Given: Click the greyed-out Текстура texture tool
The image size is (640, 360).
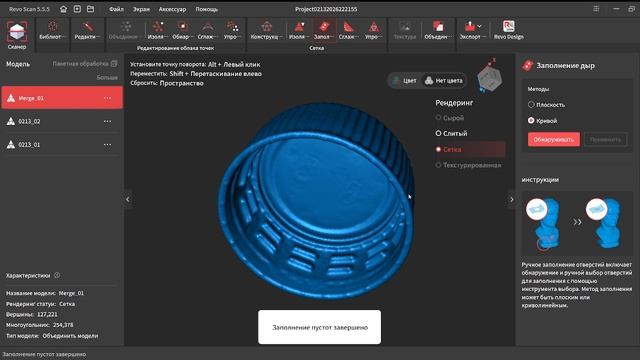Looking at the screenshot, I should (404, 31).
